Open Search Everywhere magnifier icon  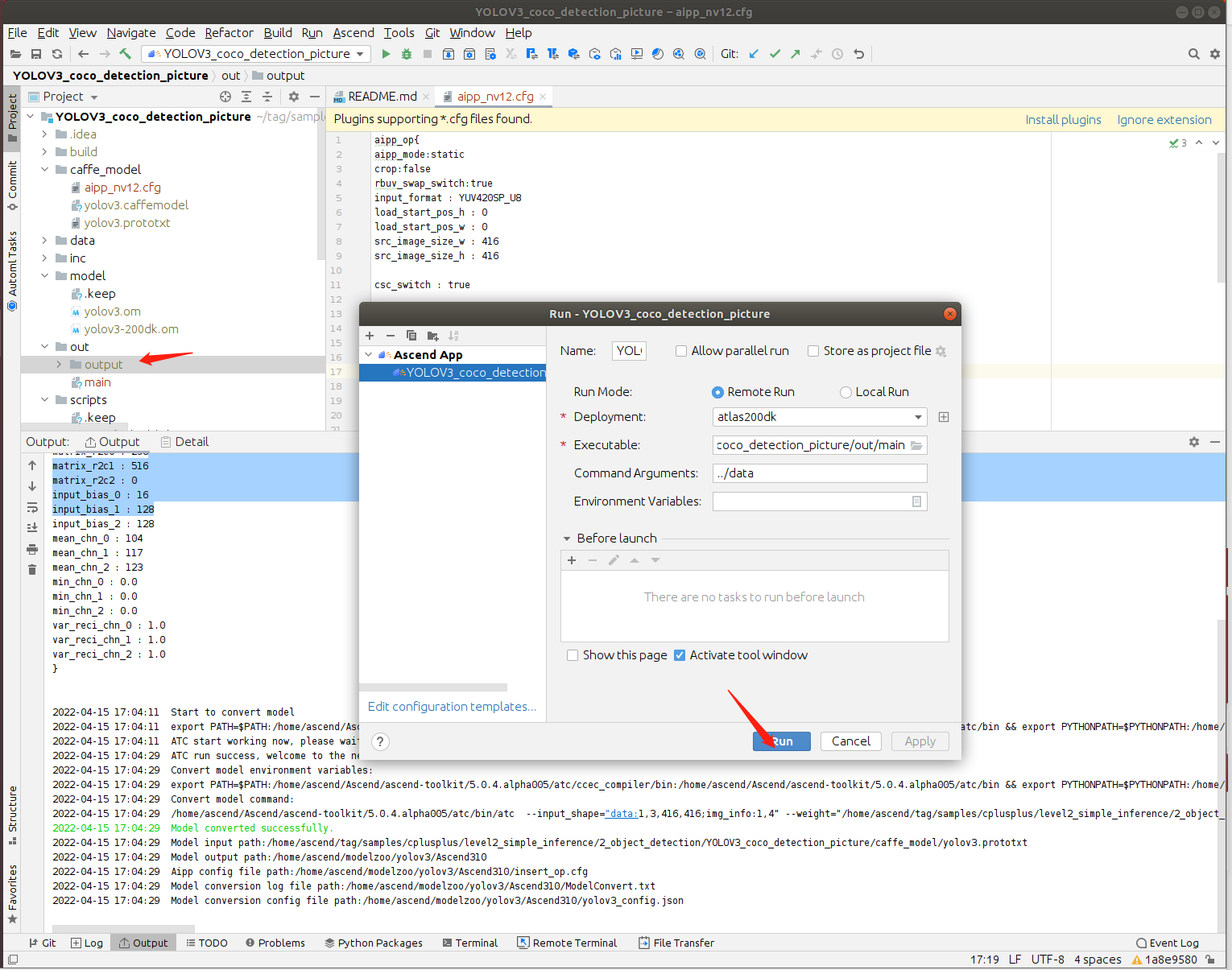(1193, 54)
